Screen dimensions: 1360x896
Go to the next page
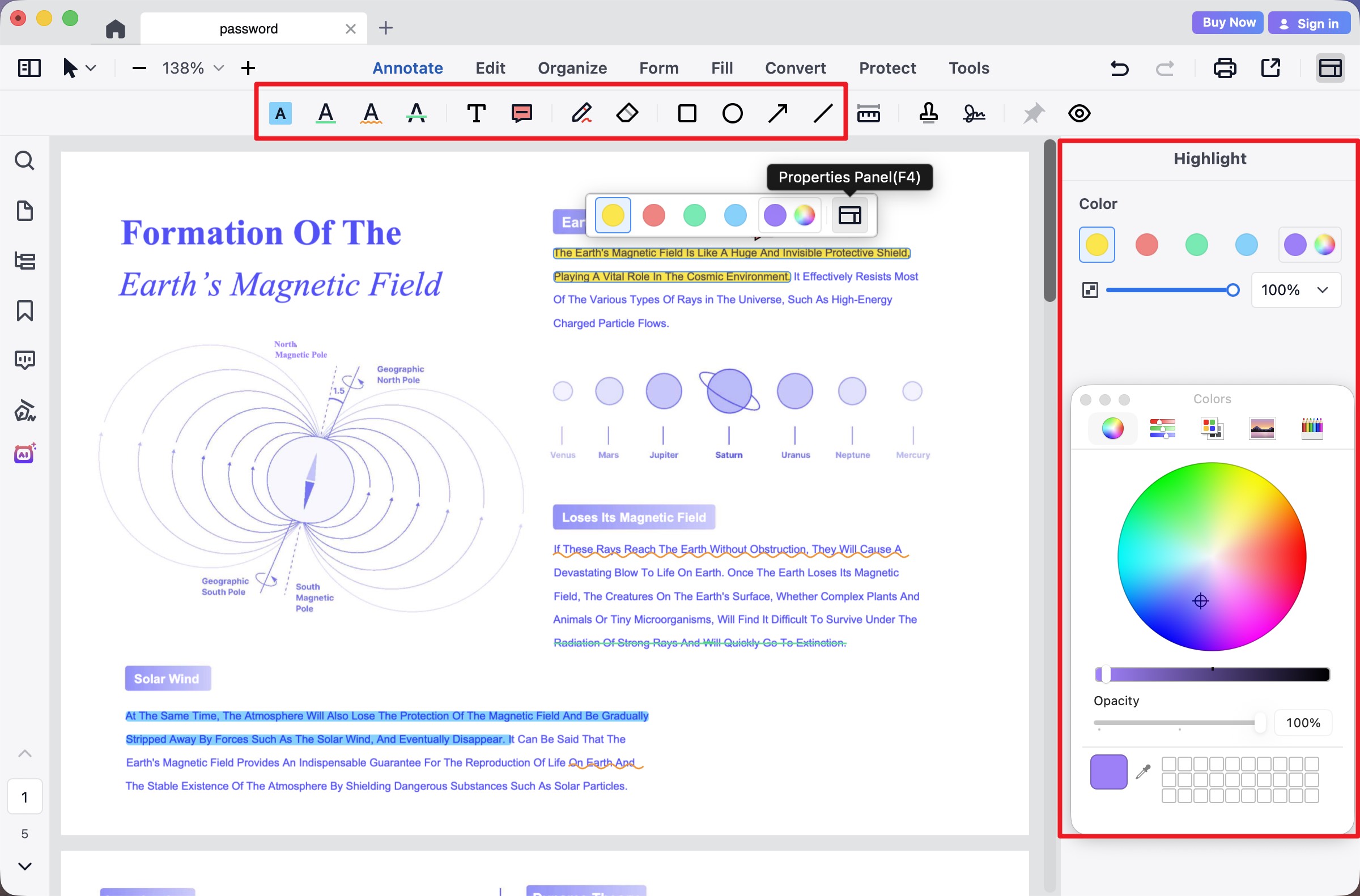click(24, 867)
